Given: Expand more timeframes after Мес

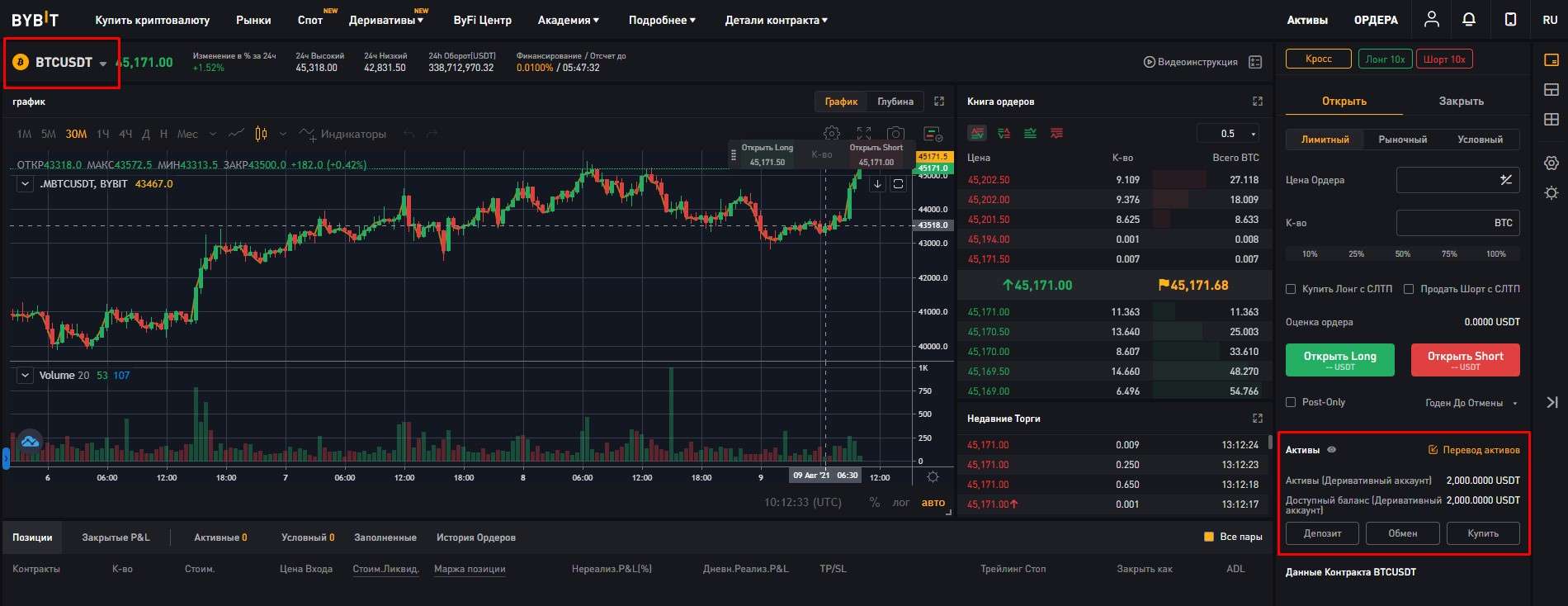Looking at the screenshot, I should (x=212, y=134).
